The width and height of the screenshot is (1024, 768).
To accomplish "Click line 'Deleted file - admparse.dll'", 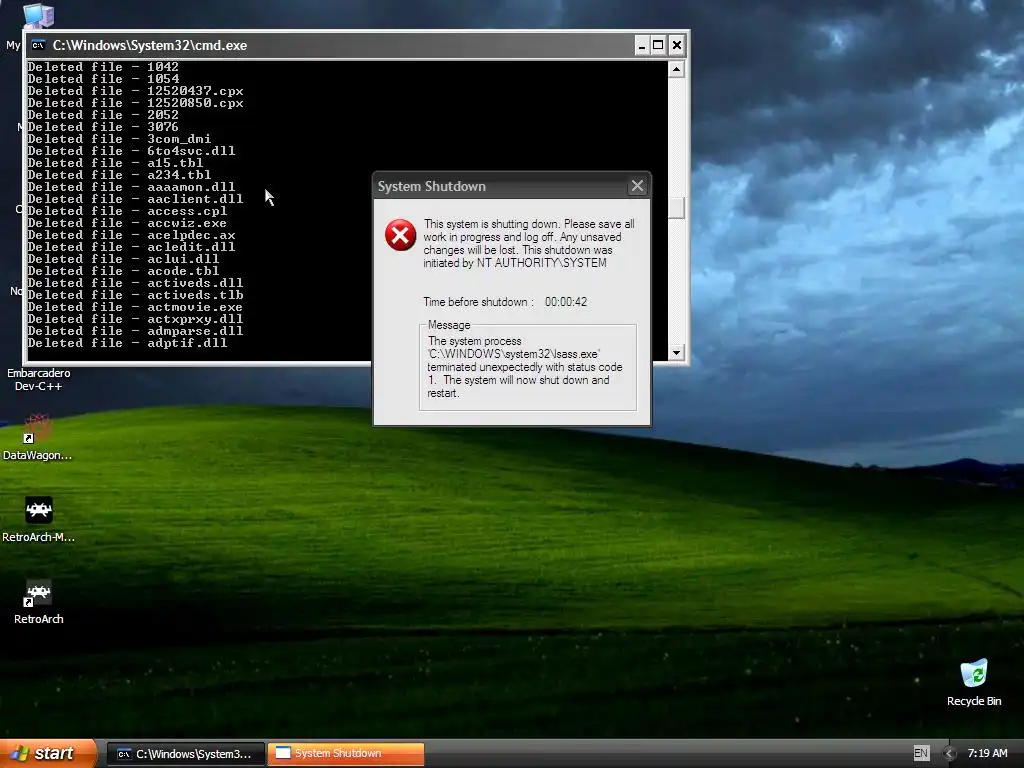I will click(x=135, y=331).
